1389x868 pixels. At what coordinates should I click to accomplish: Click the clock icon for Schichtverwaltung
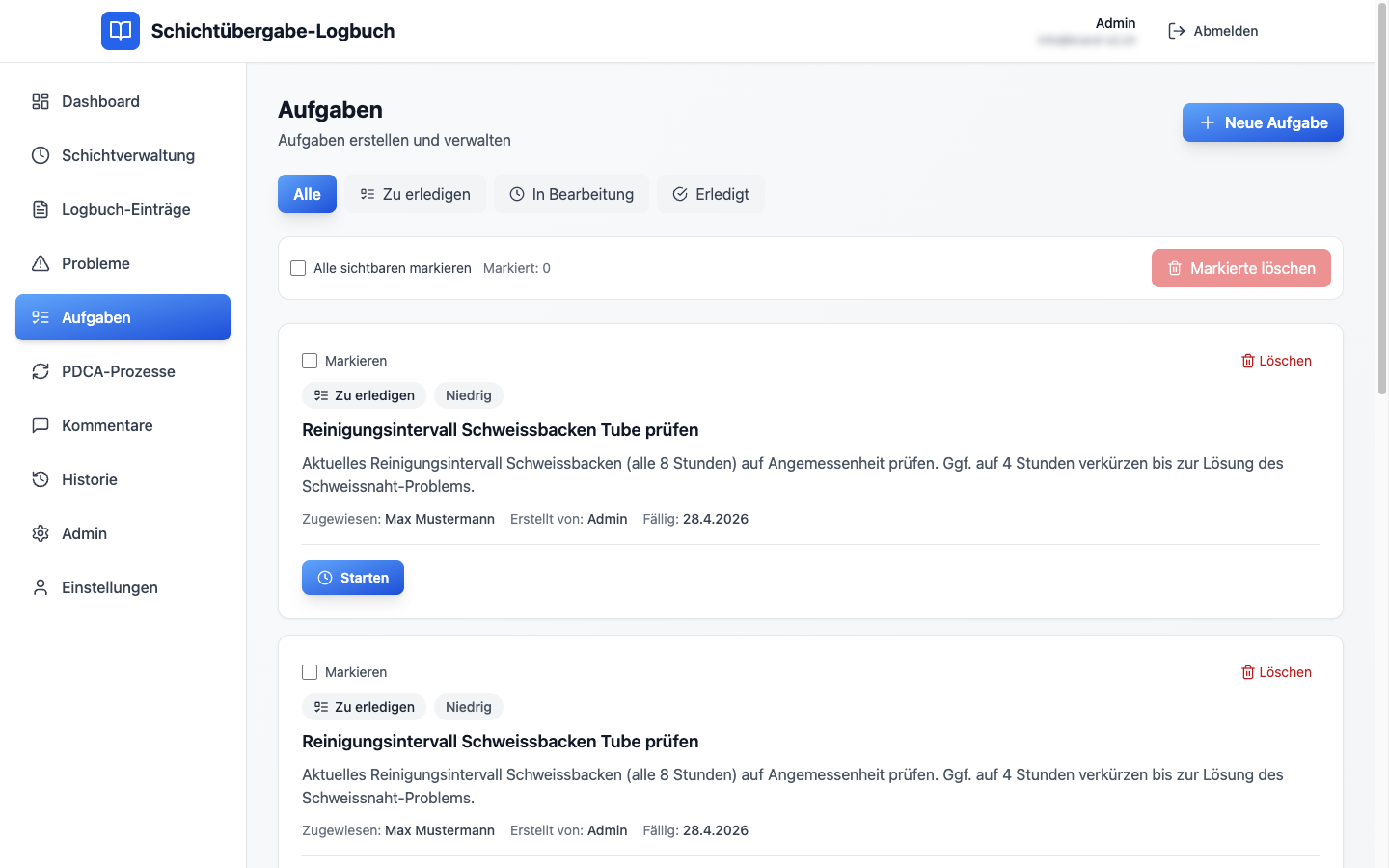[x=41, y=155]
